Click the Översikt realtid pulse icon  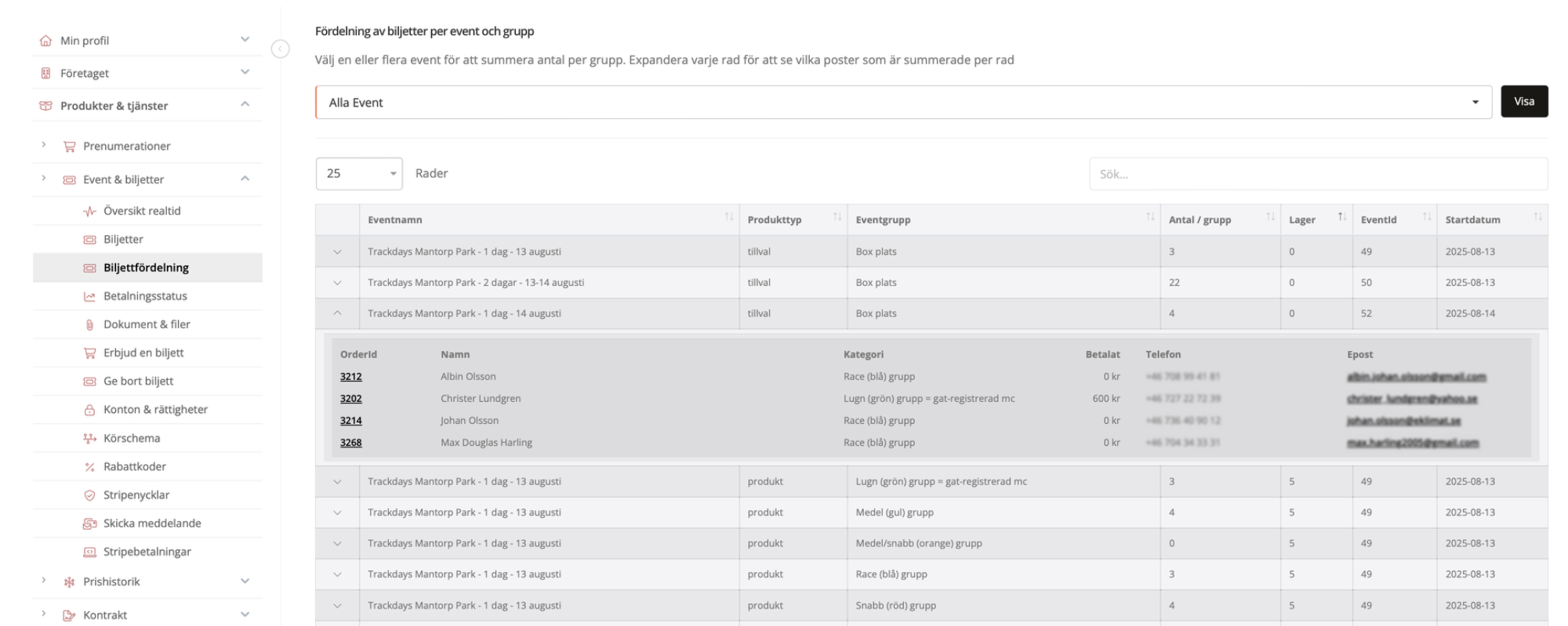point(89,212)
